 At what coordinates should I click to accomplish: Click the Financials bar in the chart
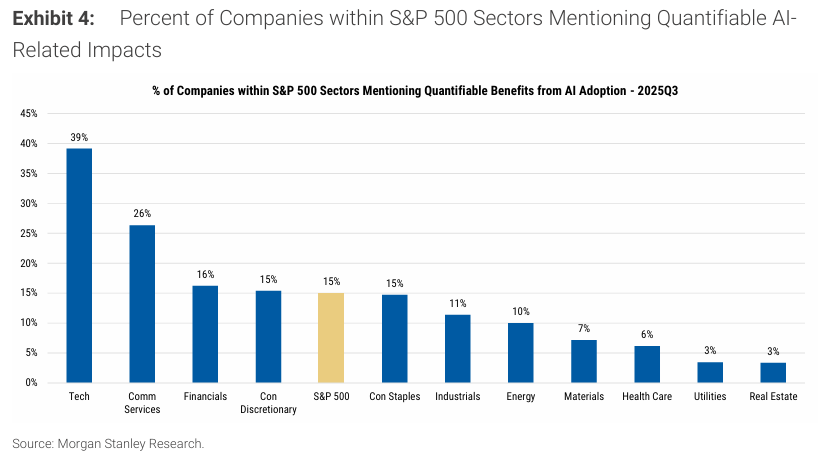[x=205, y=334]
